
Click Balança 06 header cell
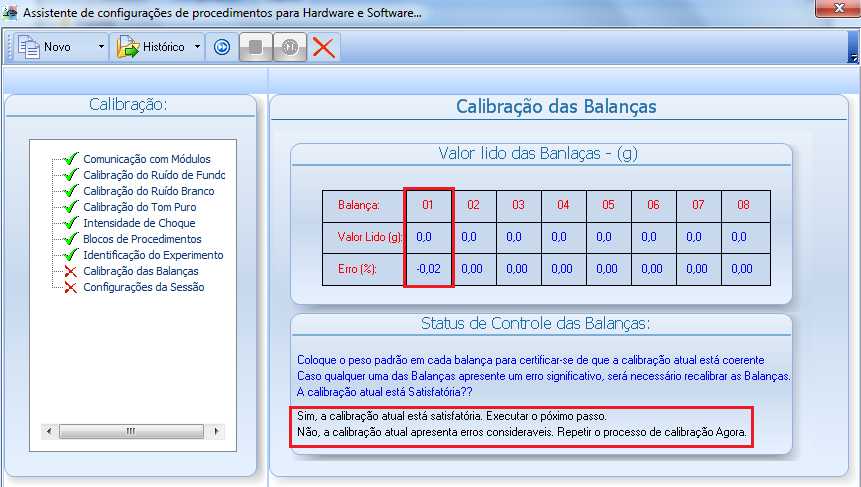(653, 205)
